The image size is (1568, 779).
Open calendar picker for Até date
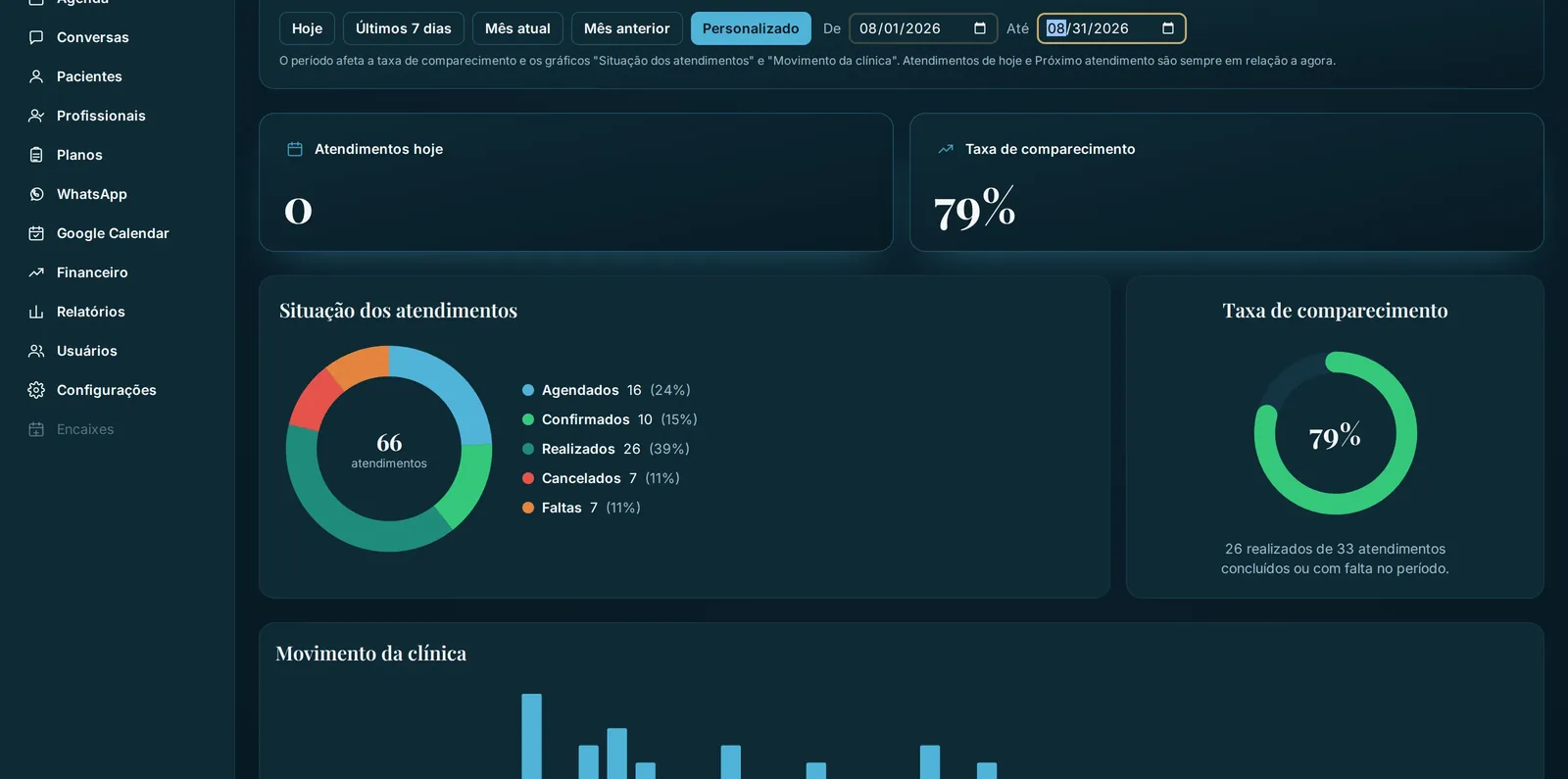pyautogui.click(x=1168, y=28)
